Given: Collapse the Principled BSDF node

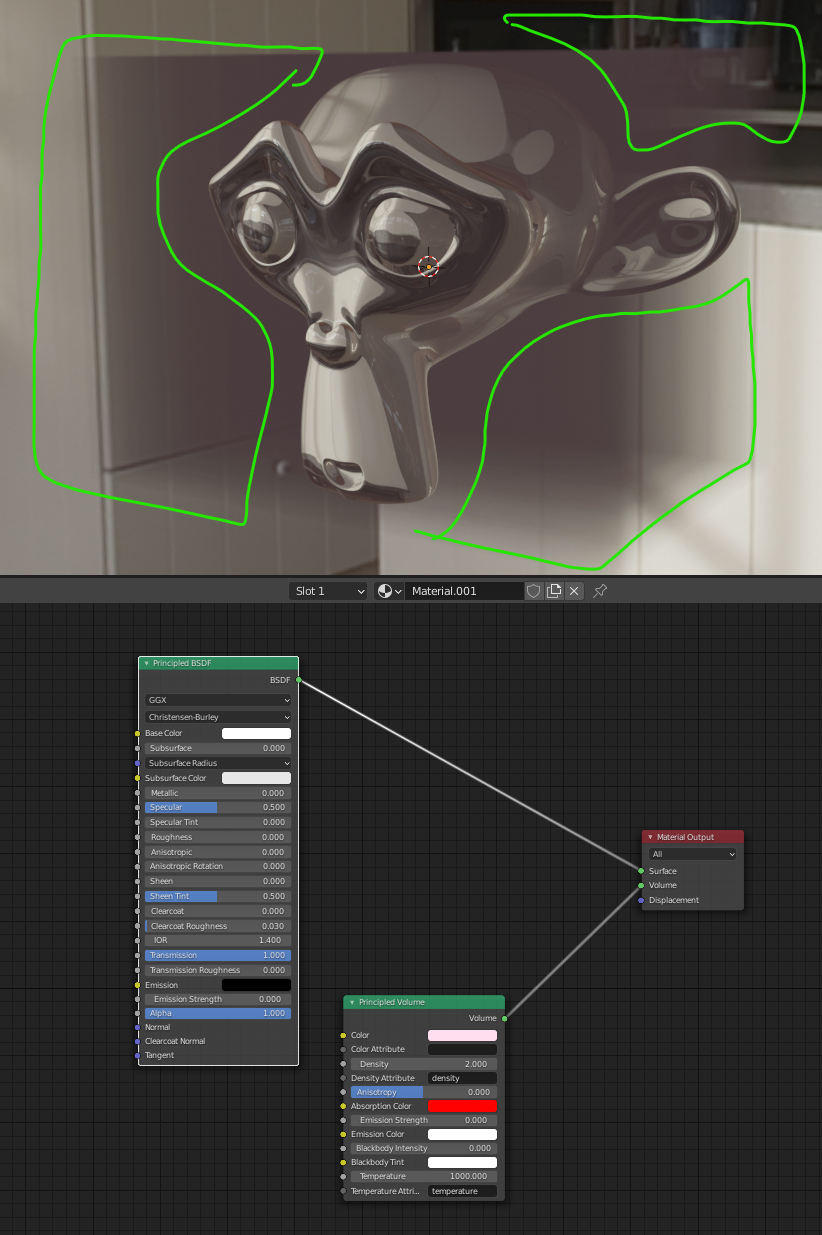Looking at the screenshot, I should click(x=146, y=663).
